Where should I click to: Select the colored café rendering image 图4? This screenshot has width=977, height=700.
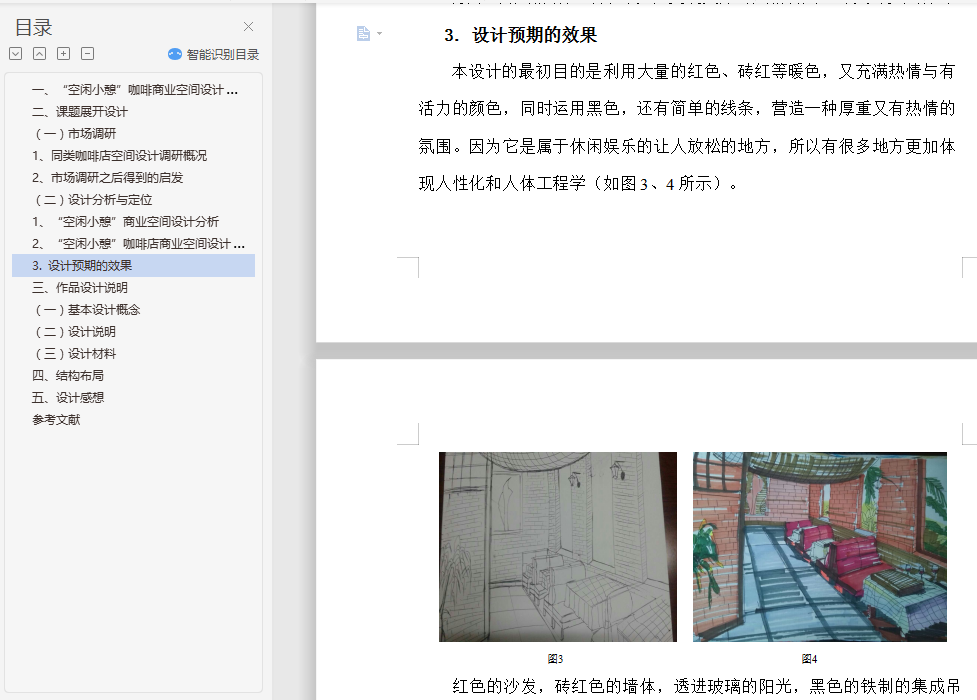(x=820, y=547)
